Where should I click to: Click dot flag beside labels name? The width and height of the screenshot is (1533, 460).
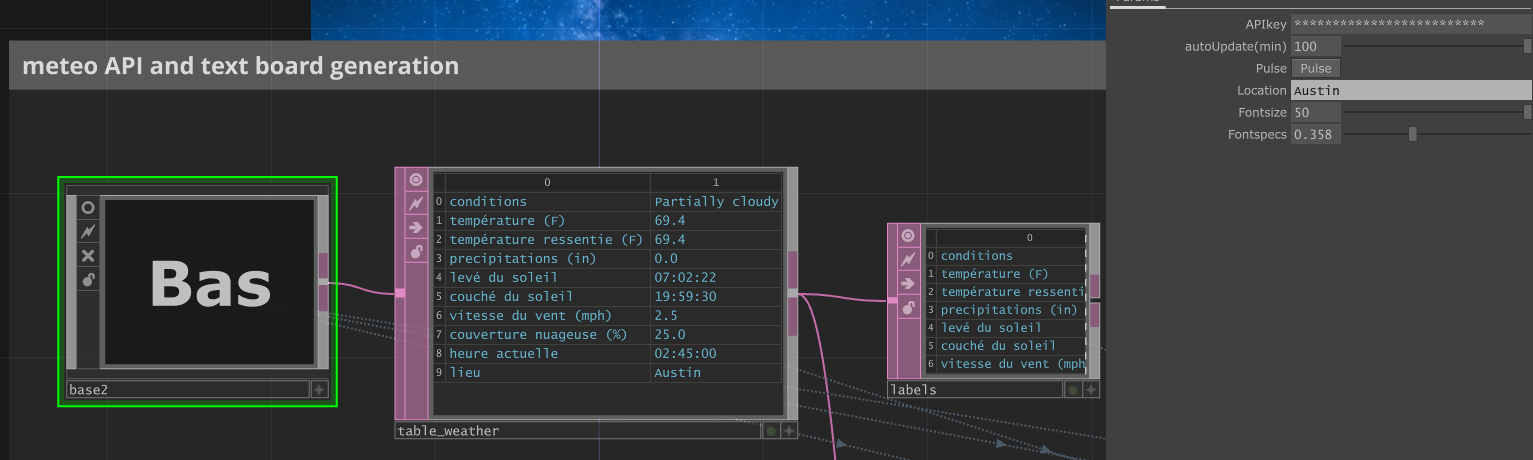[1073, 390]
